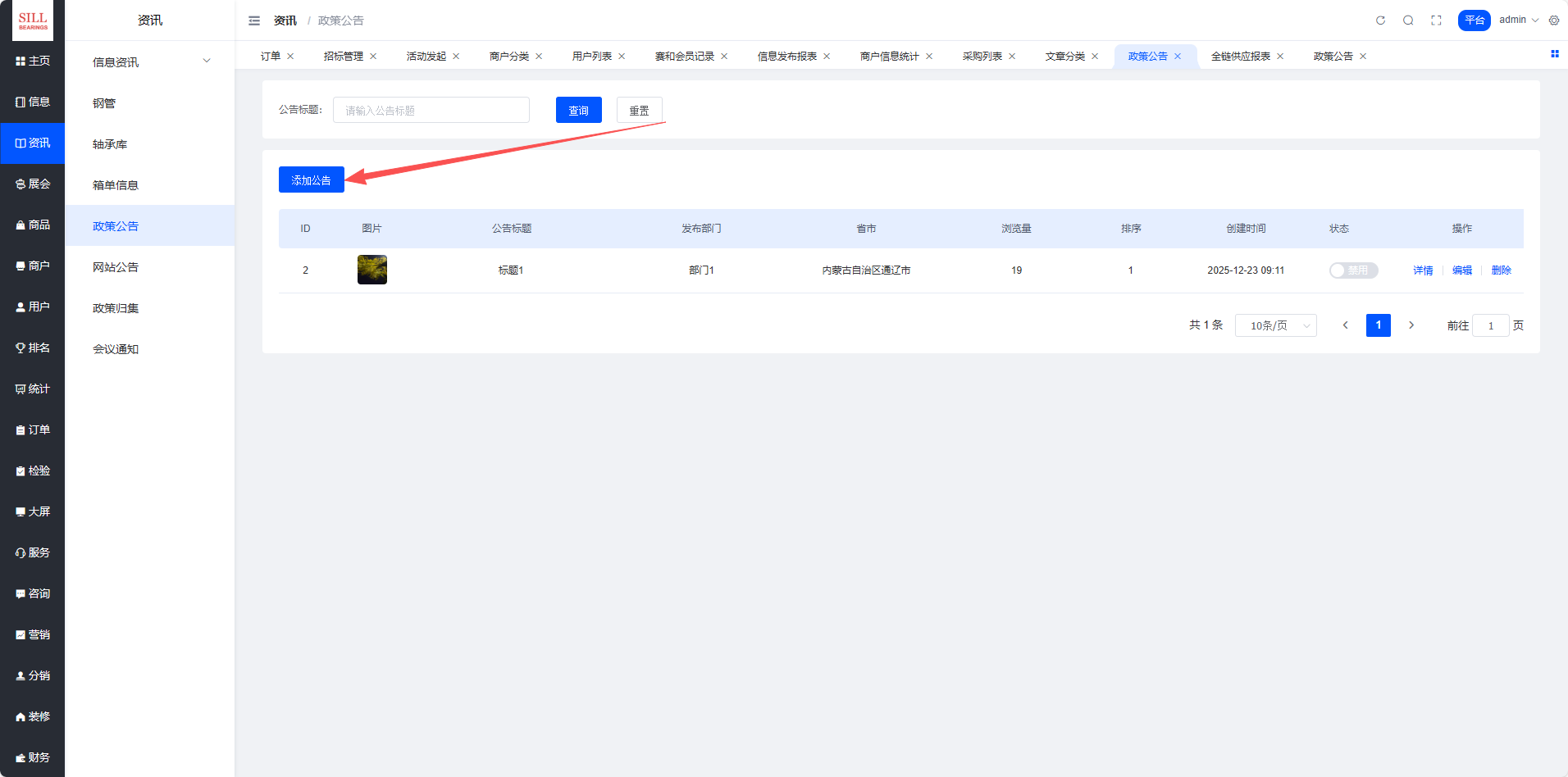Viewport: 1568px width, 777px height.
Task: Toggle fullscreen mode icon
Action: (x=1436, y=20)
